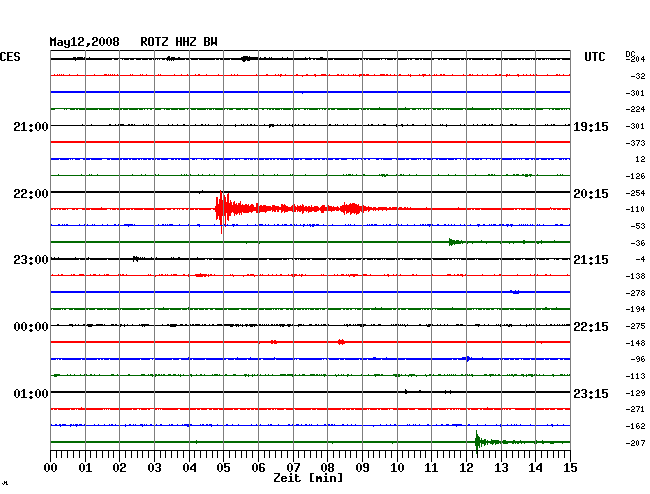This screenshot has width=650, height=494.
Task: Select the DC offset value -373
Action: point(635,143)
